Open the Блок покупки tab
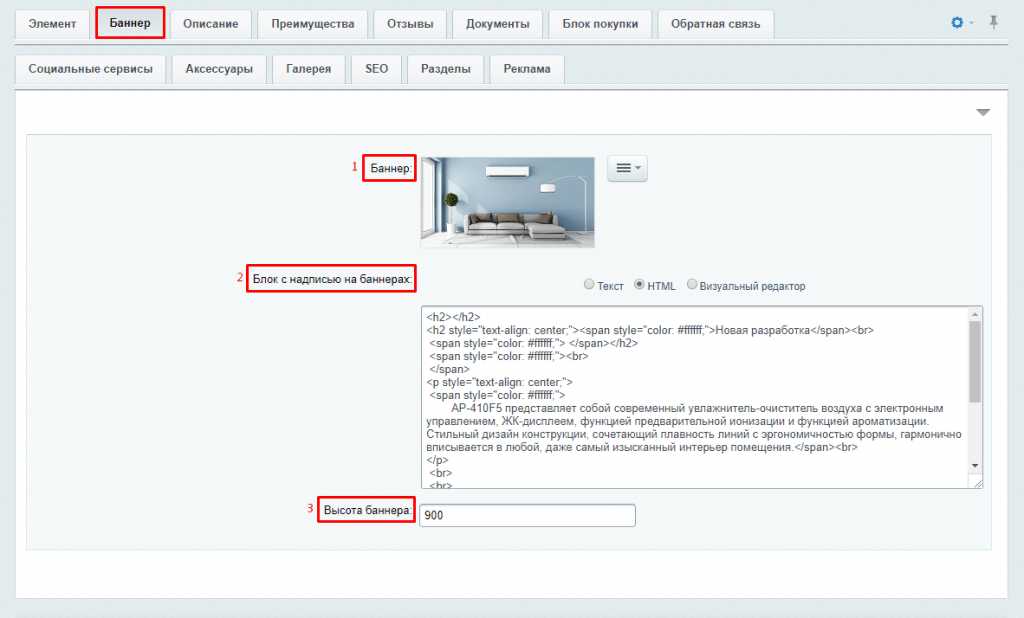This screenshot has height=618, width=1024. [600, 23]
